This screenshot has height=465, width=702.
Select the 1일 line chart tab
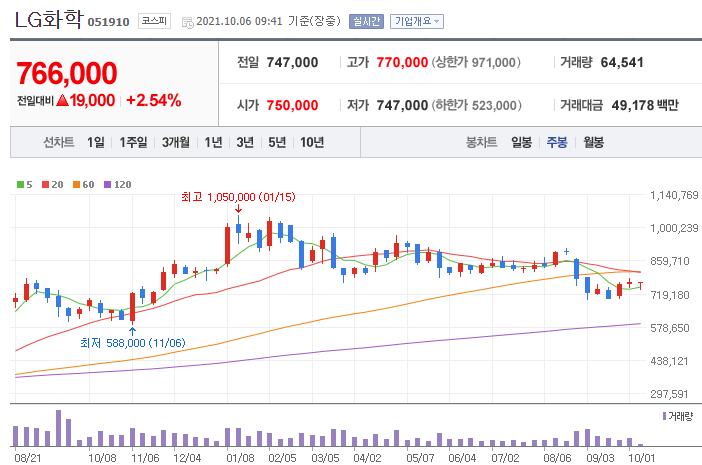pyautogui.click(x=96, y=142)
